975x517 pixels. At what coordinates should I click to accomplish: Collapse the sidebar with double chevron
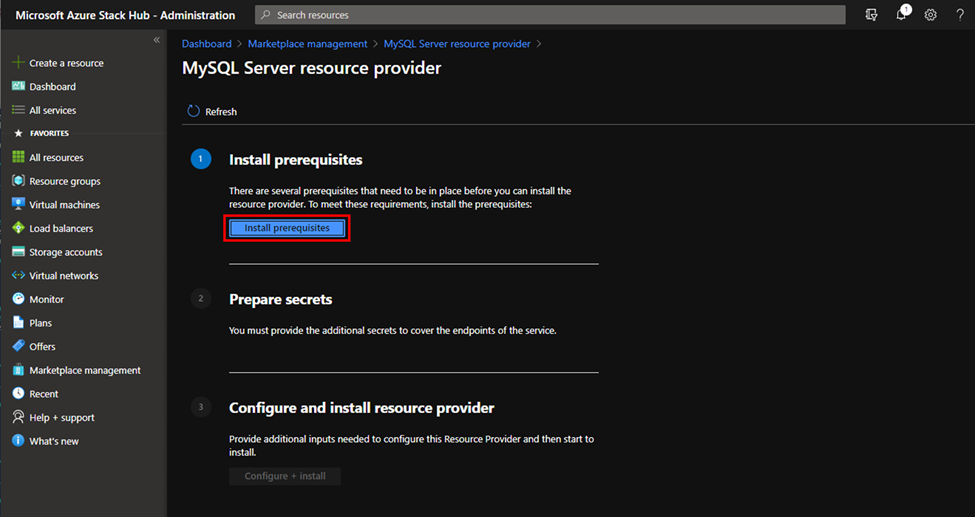point(157,40)
